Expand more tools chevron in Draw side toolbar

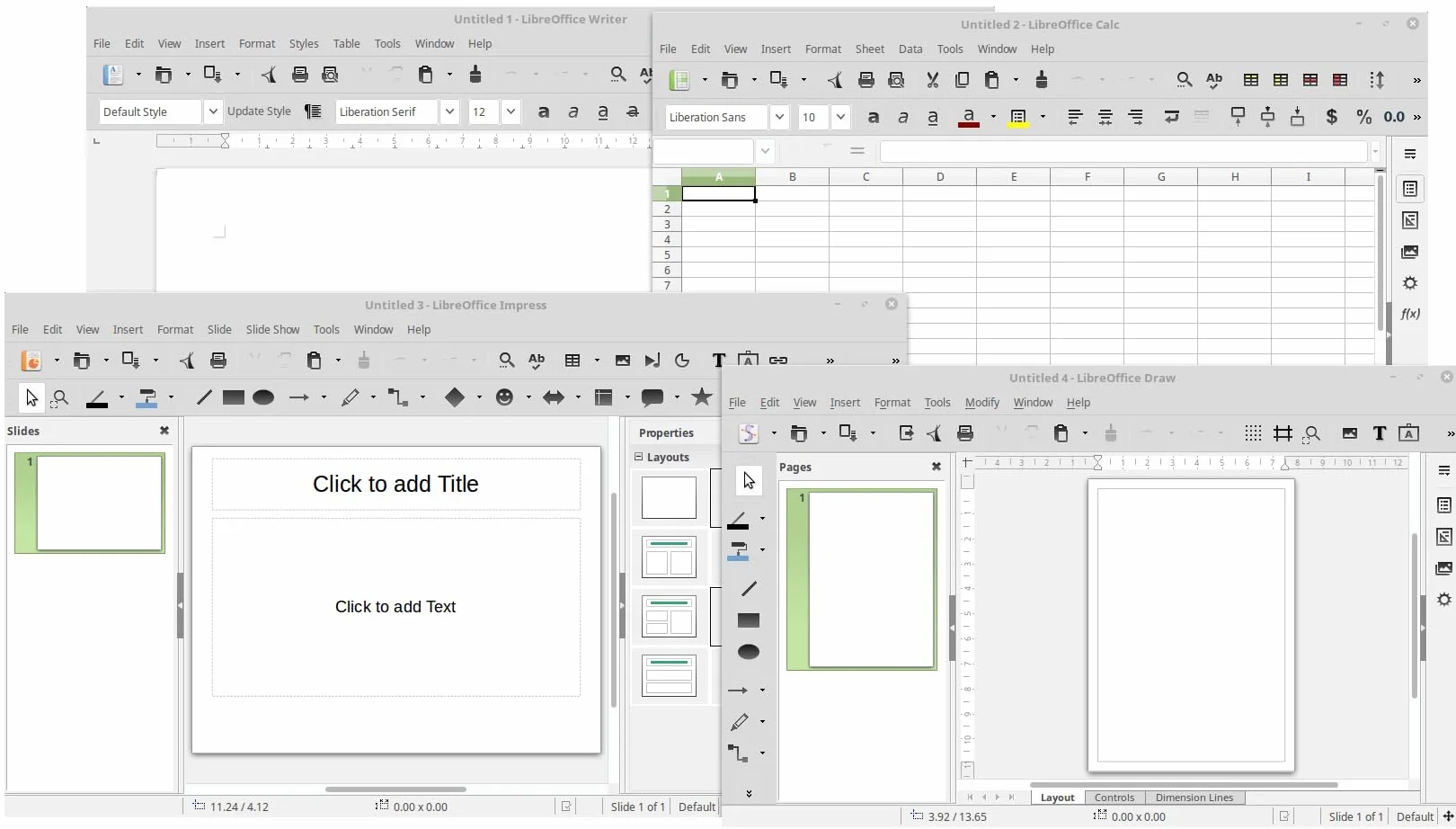[x=749, y=794]
